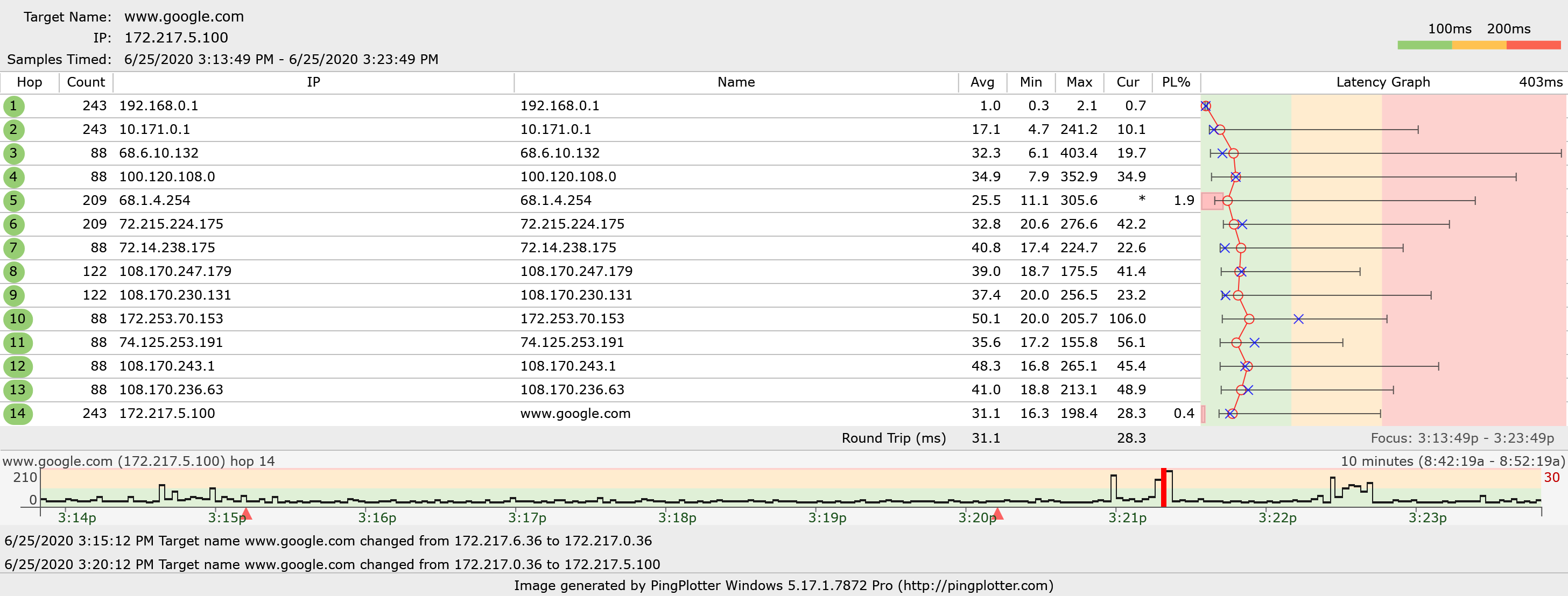
Task: Click the PingPlotter image credit footer text
Action: (783, 586)
